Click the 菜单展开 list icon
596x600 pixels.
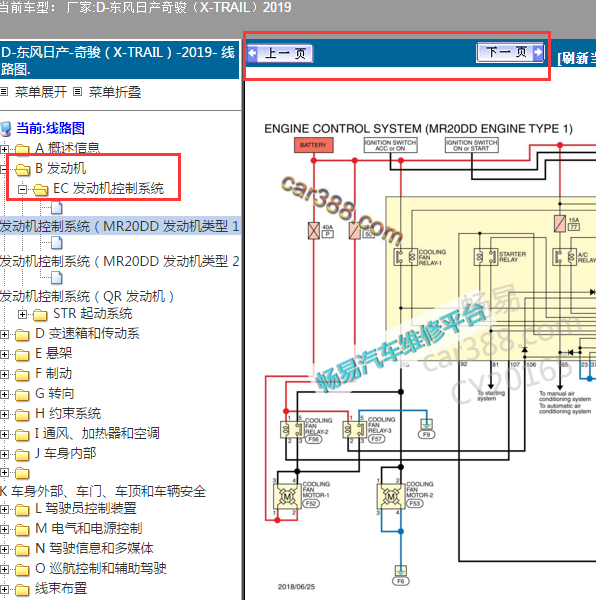(4, 91)
